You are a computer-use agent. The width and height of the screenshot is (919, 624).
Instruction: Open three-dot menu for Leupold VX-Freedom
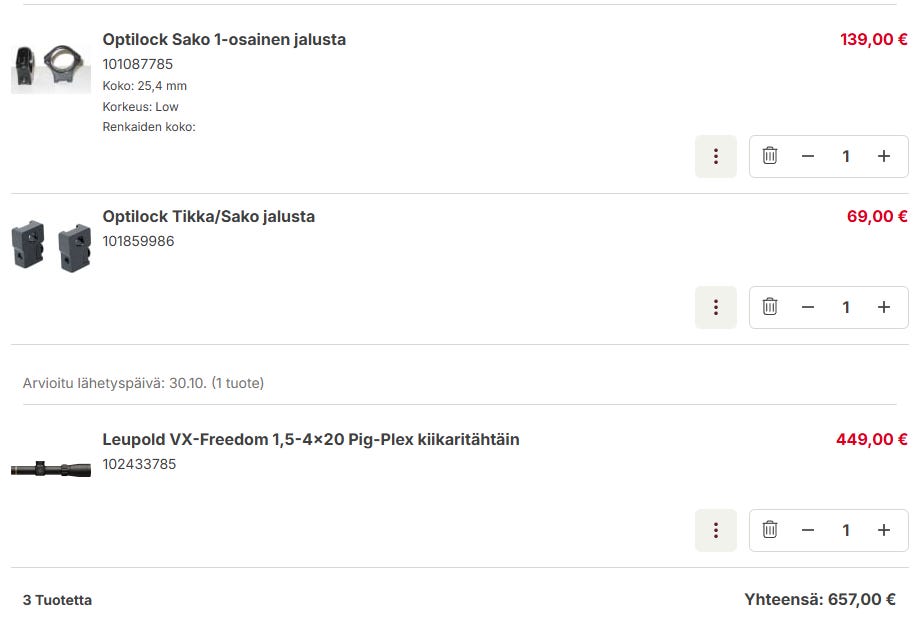(x=716, y=530)
